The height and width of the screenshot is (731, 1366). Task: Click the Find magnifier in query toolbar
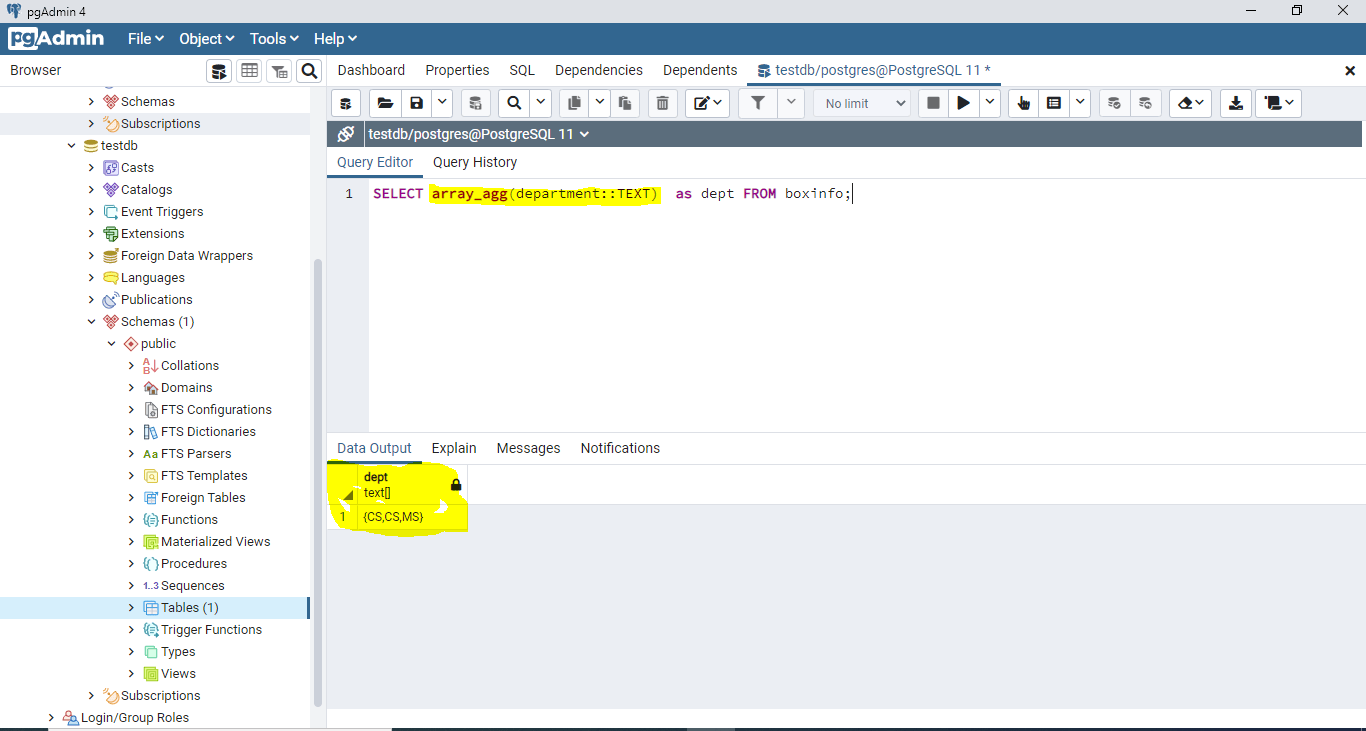[514, 103]
